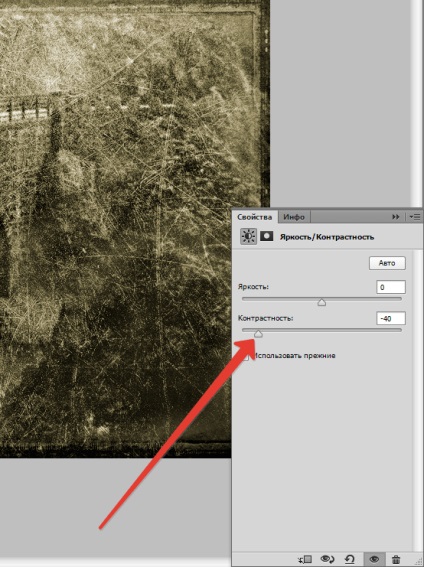The width and height of the screenshot is (424, 567).
Task: Switch to the Свойства tab
Action: pos(254,217)
